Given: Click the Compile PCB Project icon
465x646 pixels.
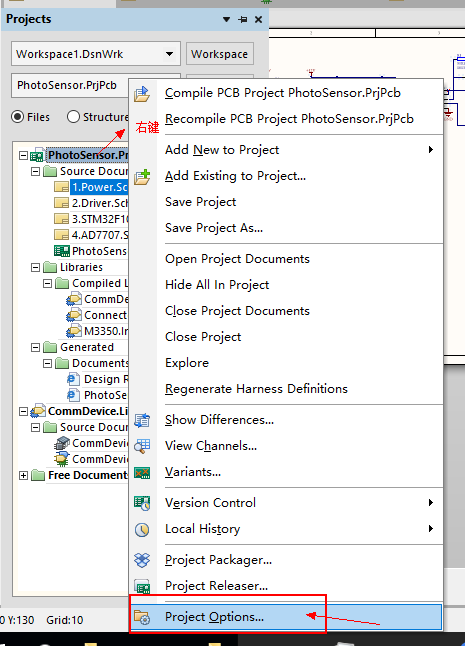Looking at the screenshot, I should click(x=142, y=94).
